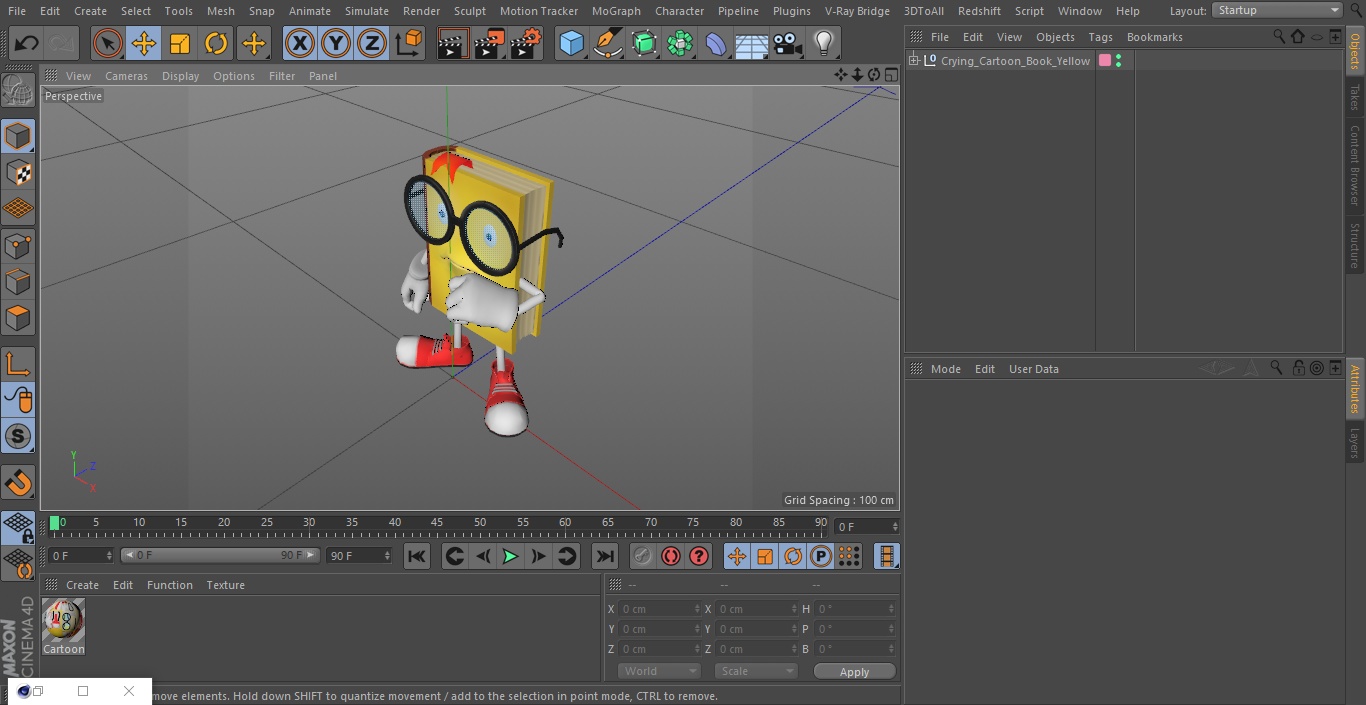Open the Objects panel Tags menu
Image resolution: width=1366 pixels, height=705 pixels.
[x=1100, y=37]
